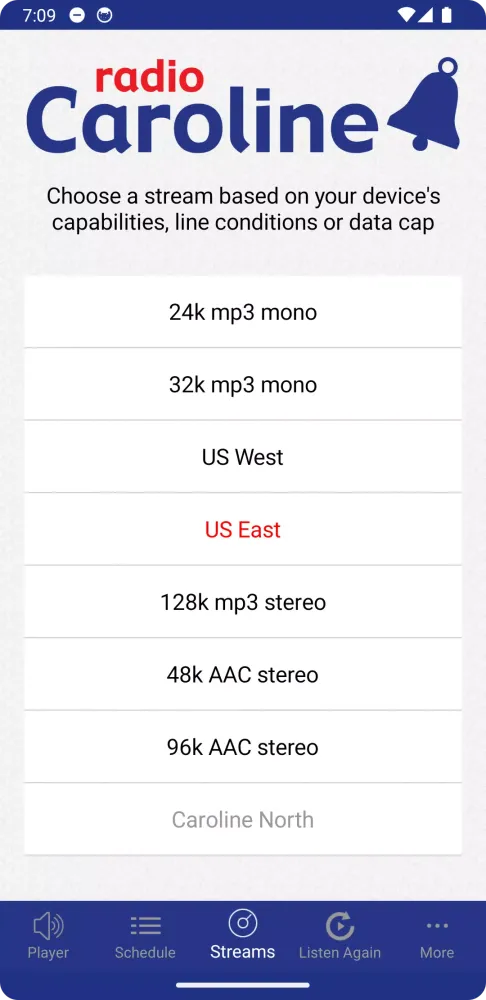Tap the battery status icon
This screenshot has height=1000, width=486.
(x=446, y=15)
